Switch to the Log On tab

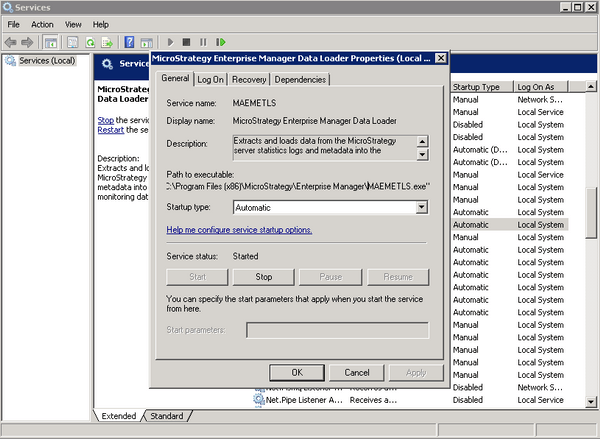(210, 80)
